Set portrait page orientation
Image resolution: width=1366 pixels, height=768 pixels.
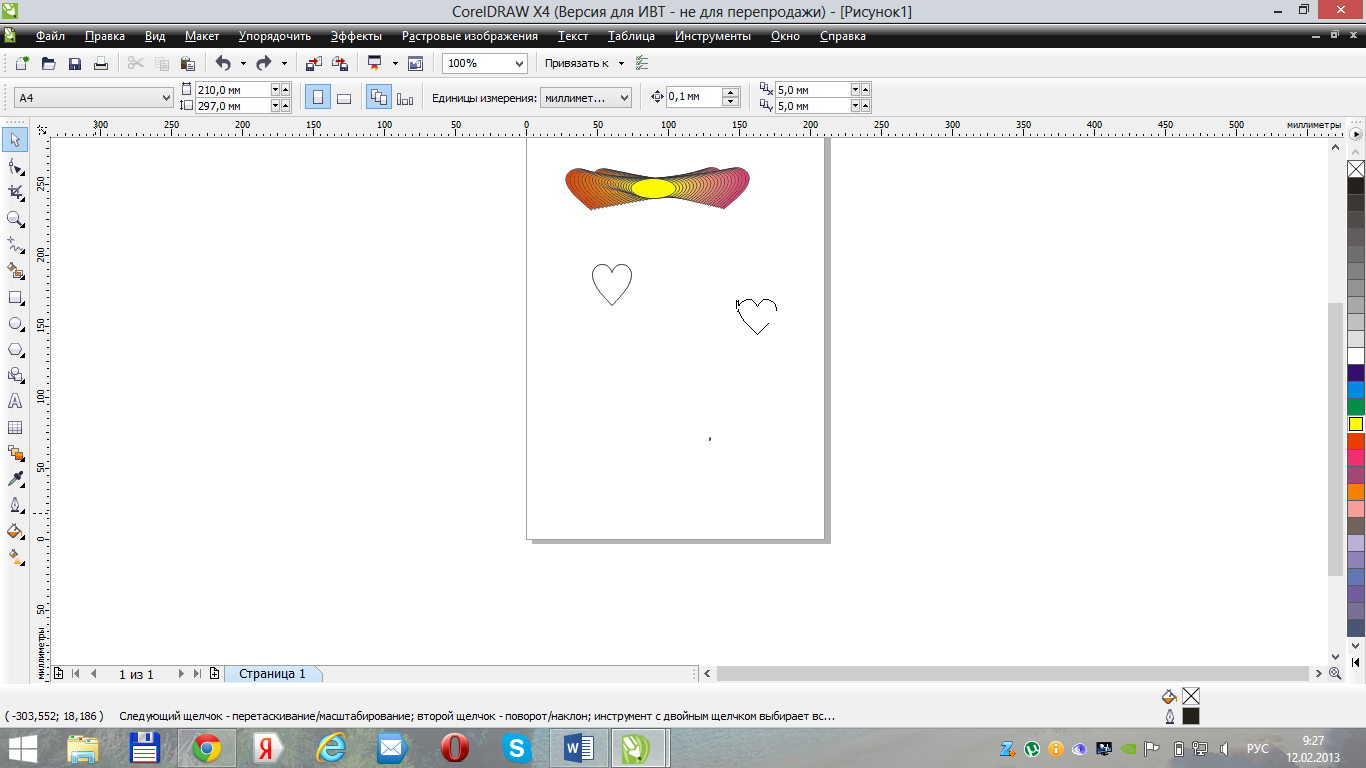318,98
